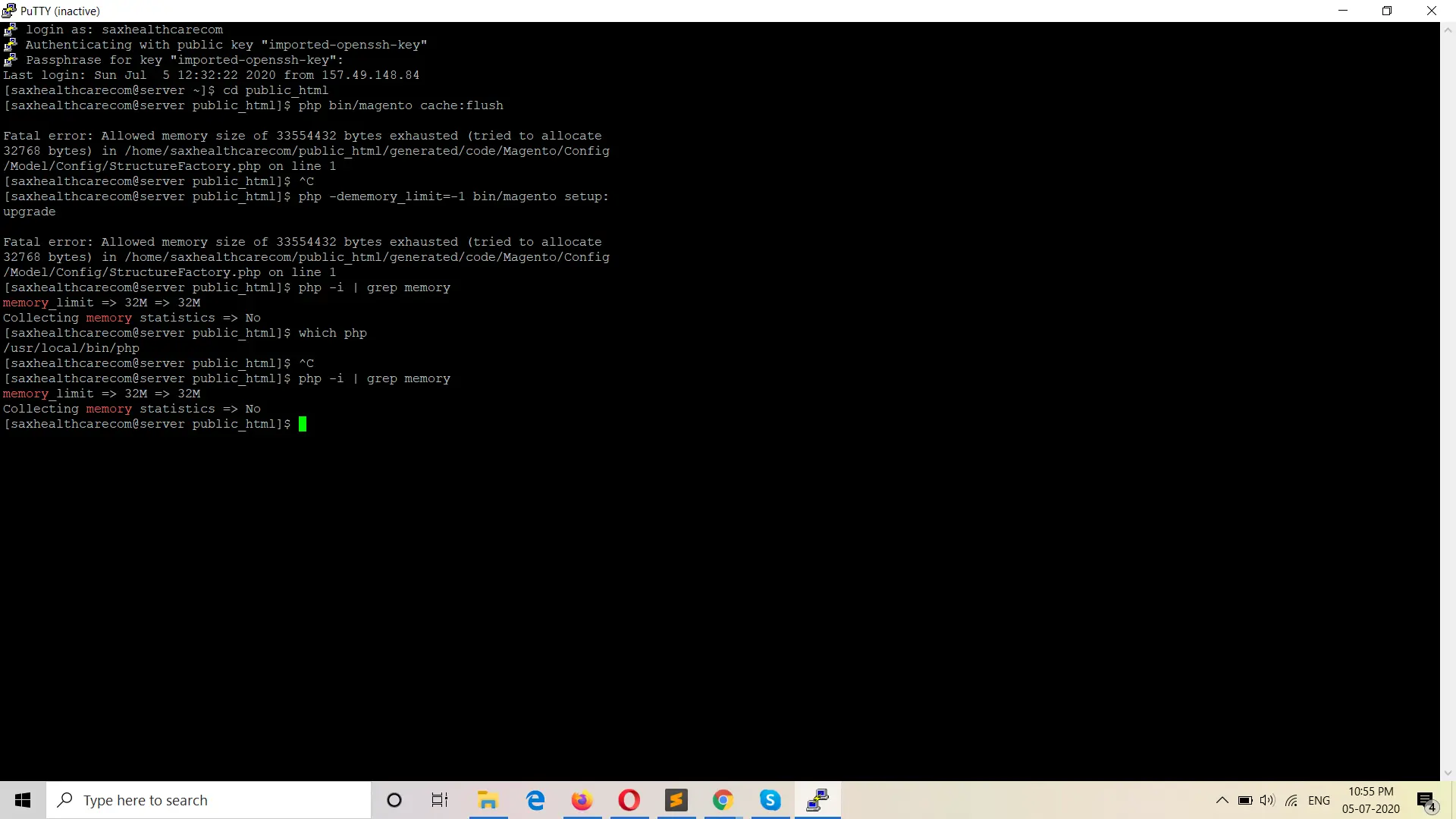The width and height of the screenshot is (1456, 819).
Task: Show hidden system tray icons
Action: pos(1222,800)
